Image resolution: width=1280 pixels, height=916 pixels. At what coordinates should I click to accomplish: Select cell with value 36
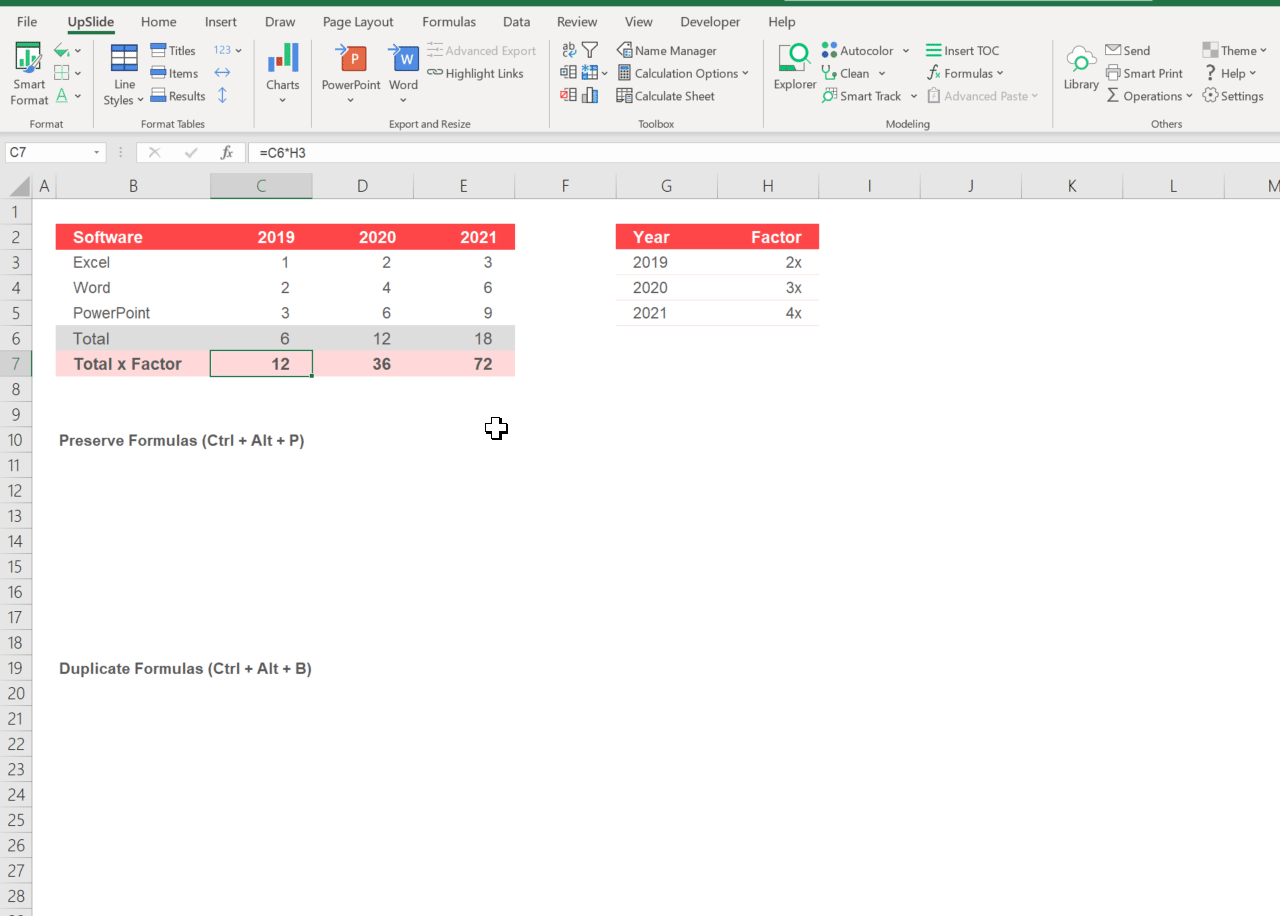click(363, 364)
